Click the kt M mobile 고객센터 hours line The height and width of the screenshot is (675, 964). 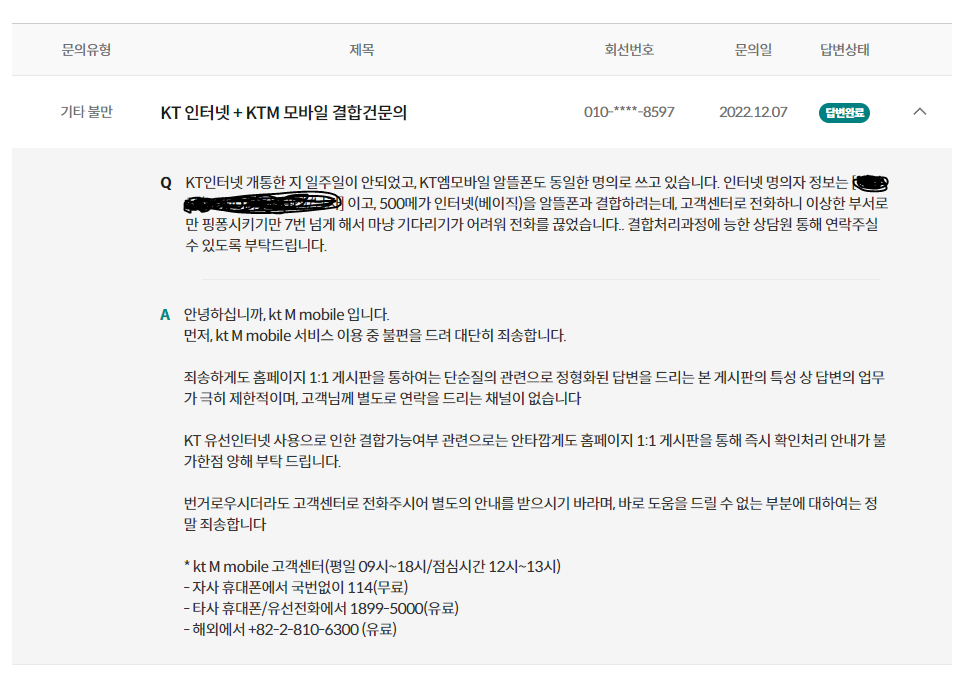click(x=372, y=566)
